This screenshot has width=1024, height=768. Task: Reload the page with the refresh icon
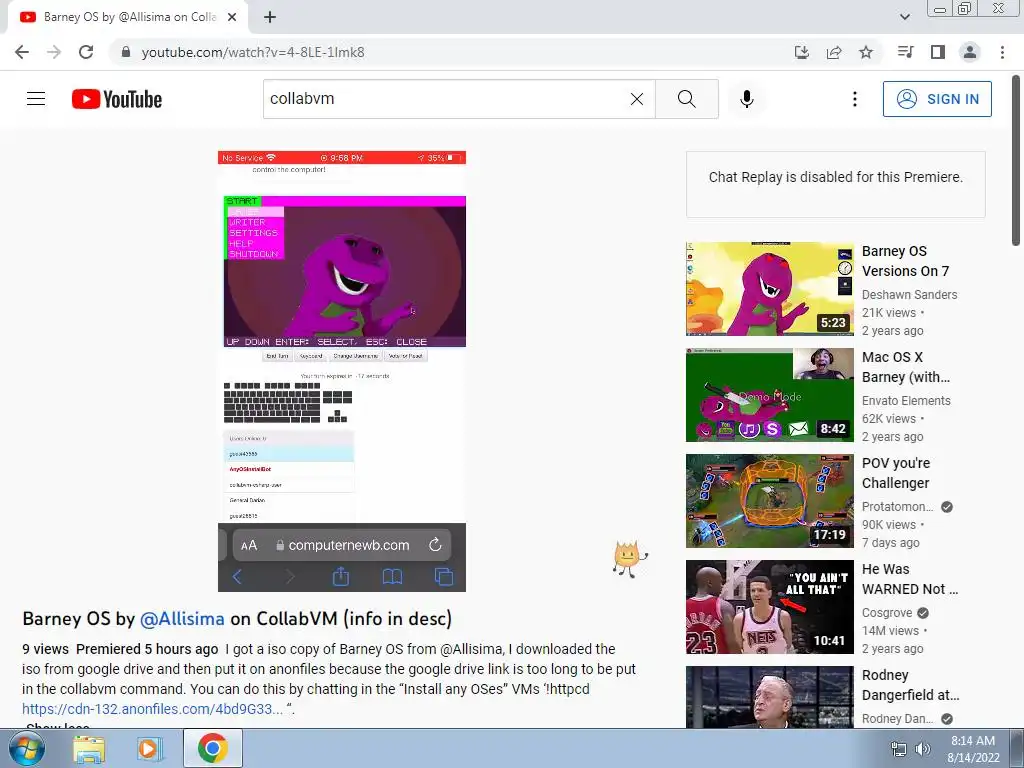pos(86,52)
